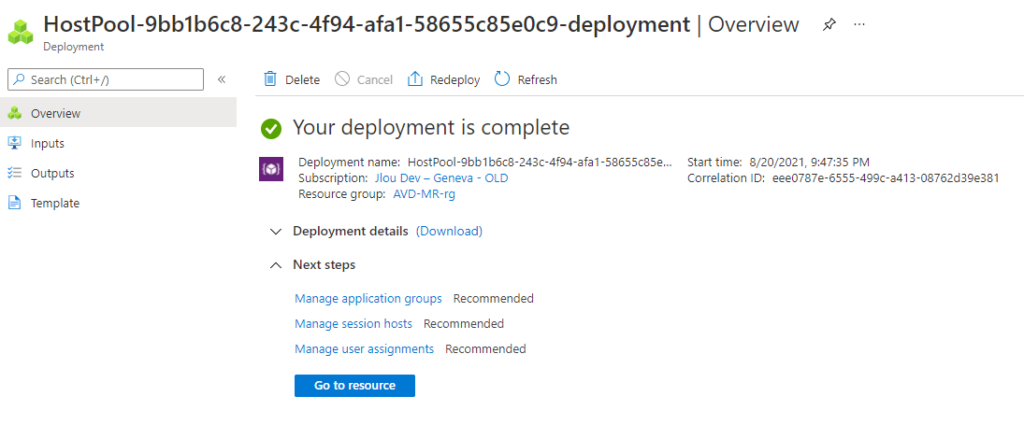Click the purple template resource icon

coord(271,170)
